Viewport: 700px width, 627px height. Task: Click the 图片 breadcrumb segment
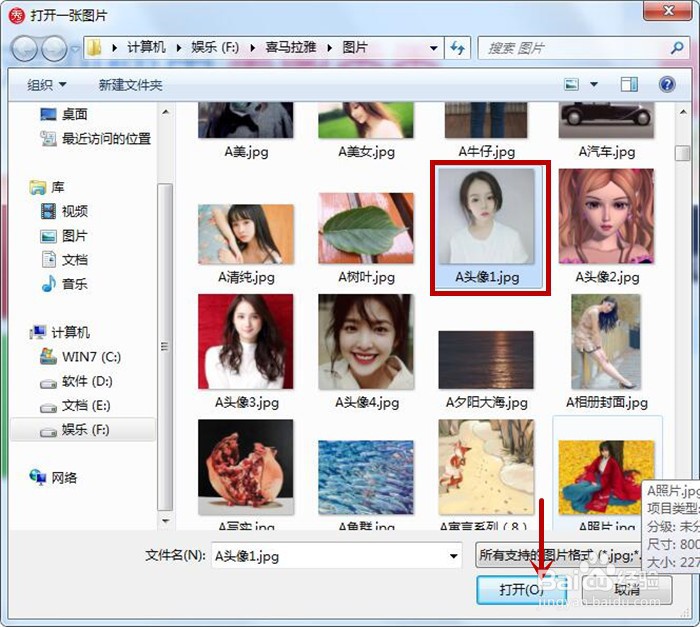pos(355,47)
